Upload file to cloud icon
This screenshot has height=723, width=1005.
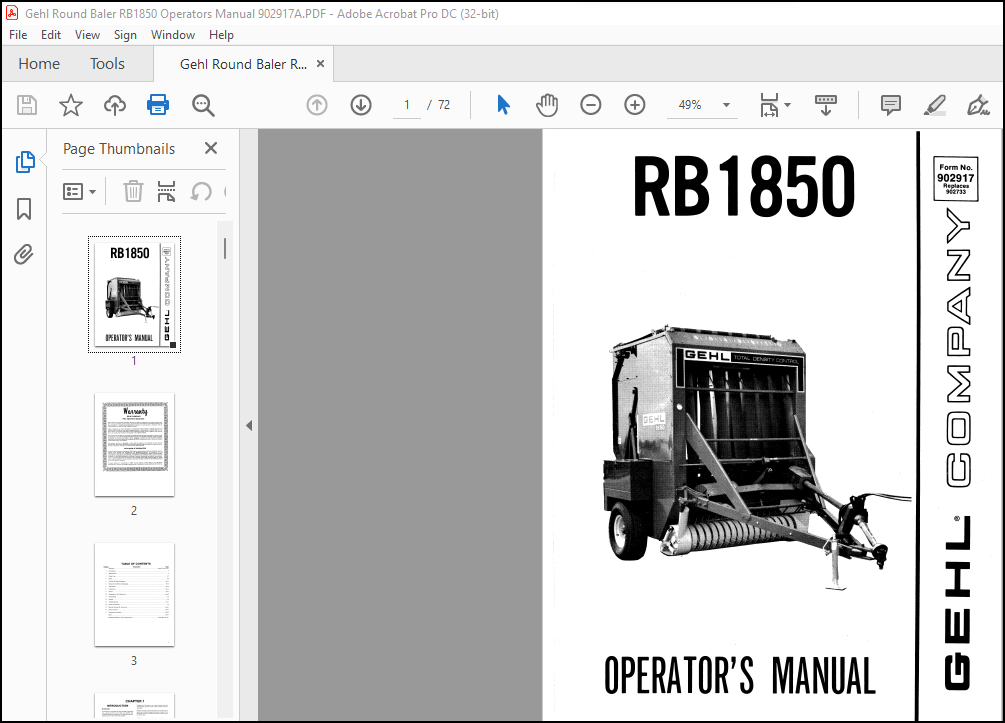115,104
